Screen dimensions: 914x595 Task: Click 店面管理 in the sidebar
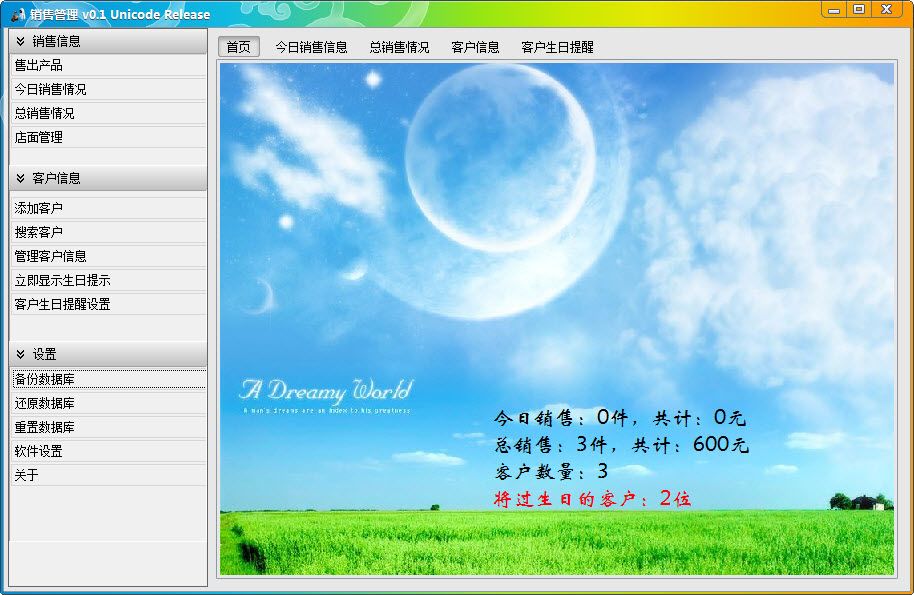(x=39, y=137)
